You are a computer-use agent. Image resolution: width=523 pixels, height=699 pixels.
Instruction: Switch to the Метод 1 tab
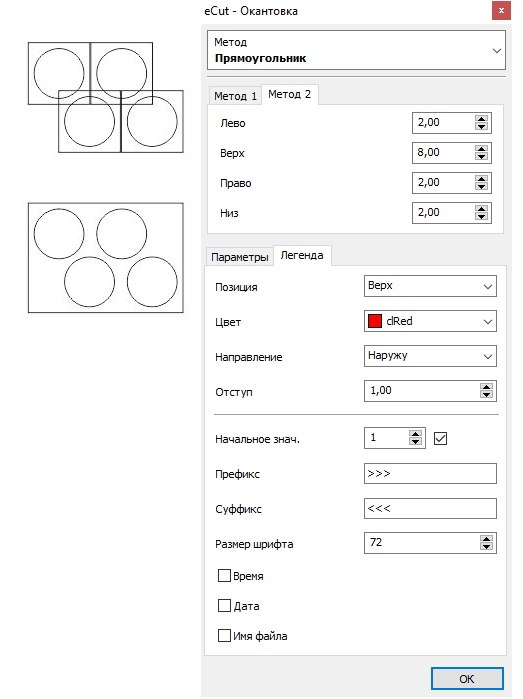pyautogui.click(x=235, y=96)
